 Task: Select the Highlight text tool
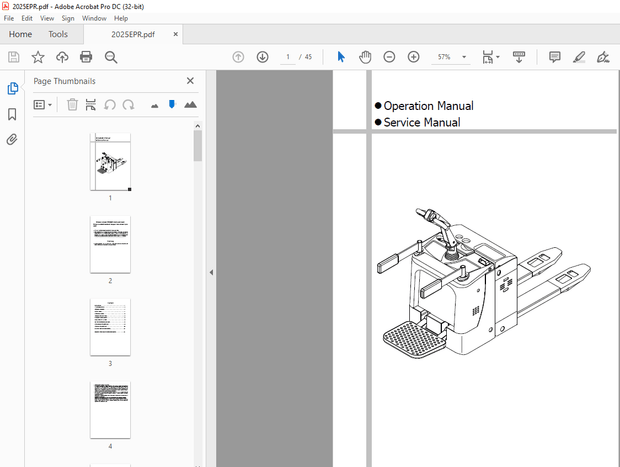[579, 57]
